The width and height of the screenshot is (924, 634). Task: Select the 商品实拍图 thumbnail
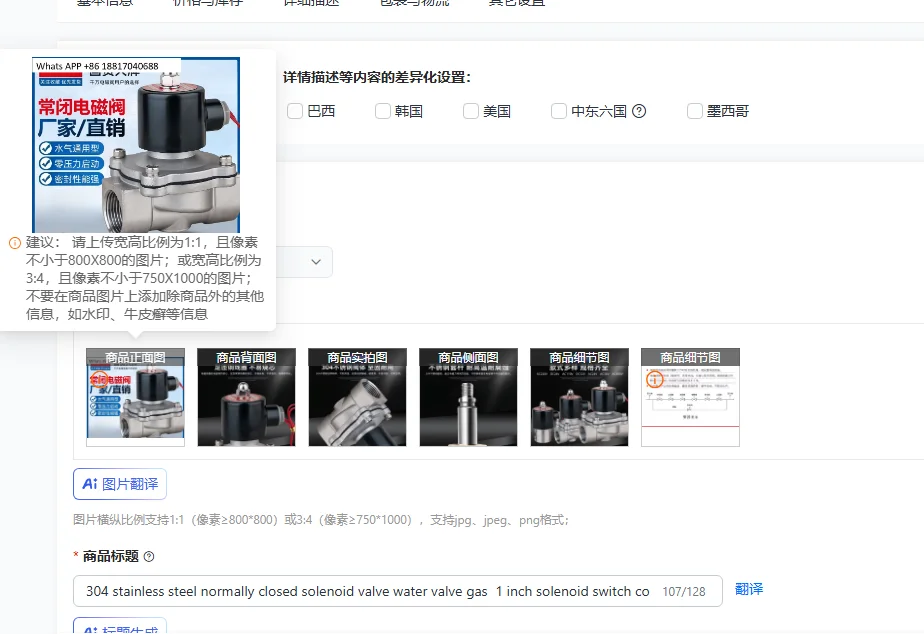tap(357, 397)
